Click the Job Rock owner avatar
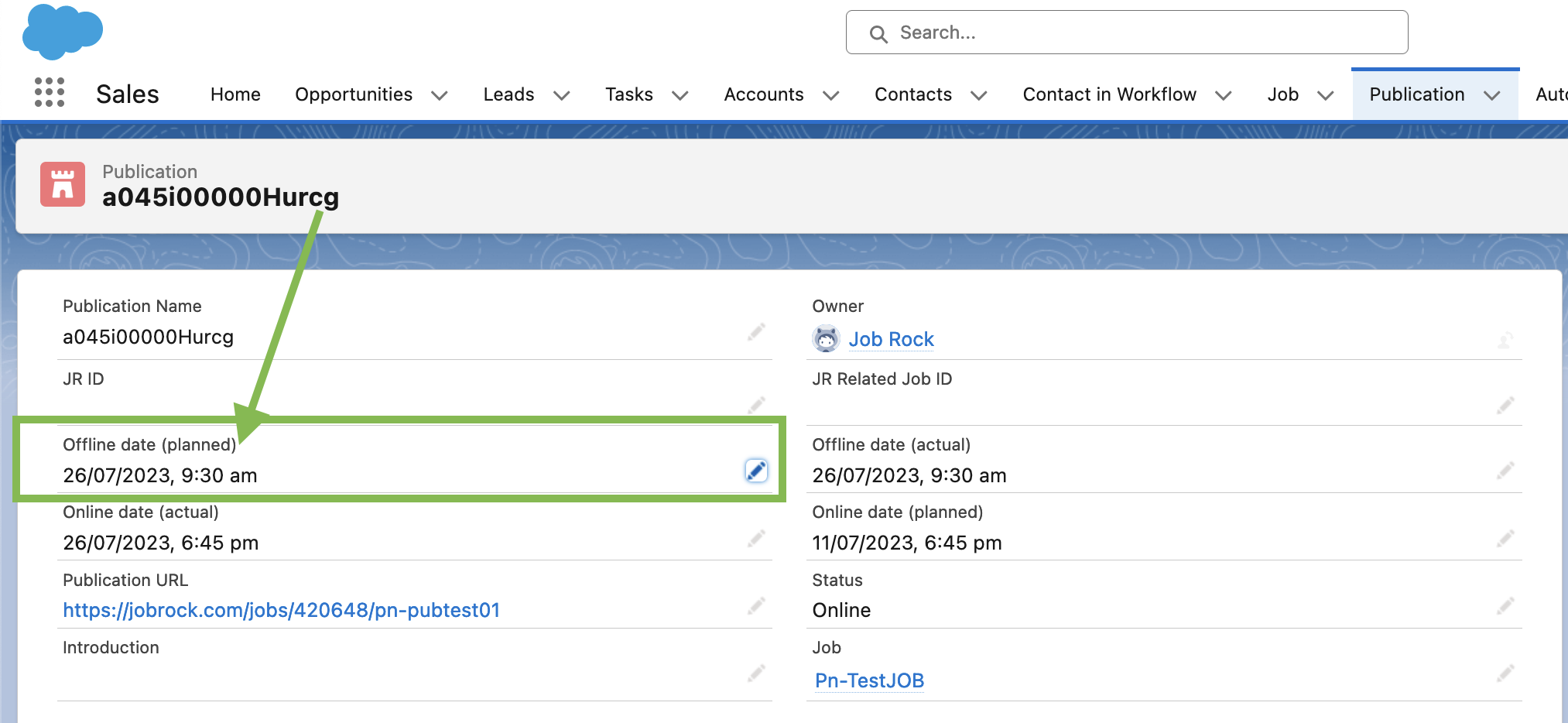Screen dimensions: 1568x723 (826, 338)
